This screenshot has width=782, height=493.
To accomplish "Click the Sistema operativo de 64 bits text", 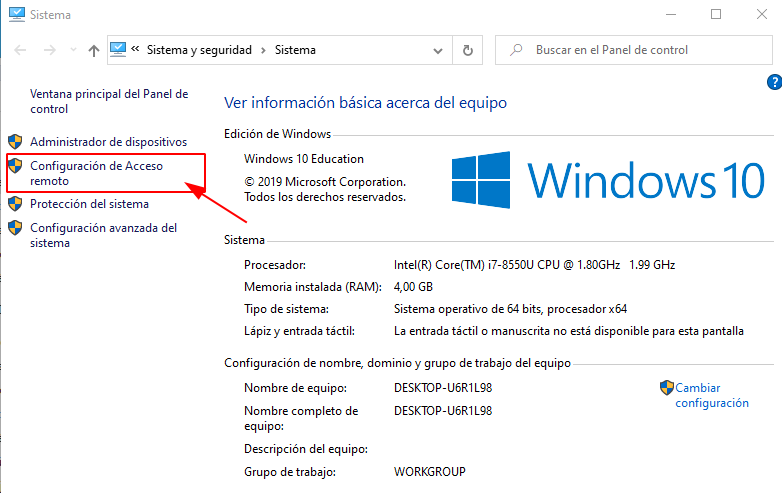I will [510, 309].
